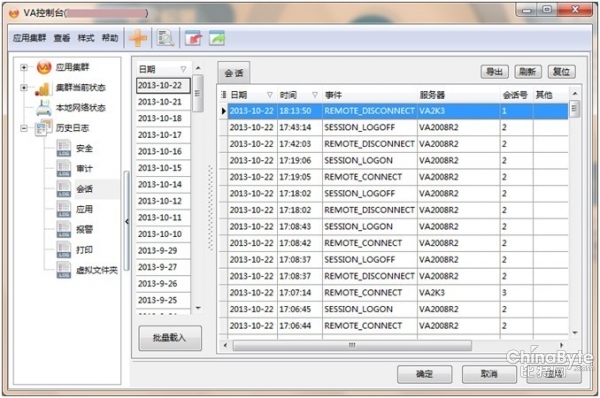Click the VA2K3 server cell at 17:07:14
Viewport: 600px width, 398px height.
coord(458,293)
